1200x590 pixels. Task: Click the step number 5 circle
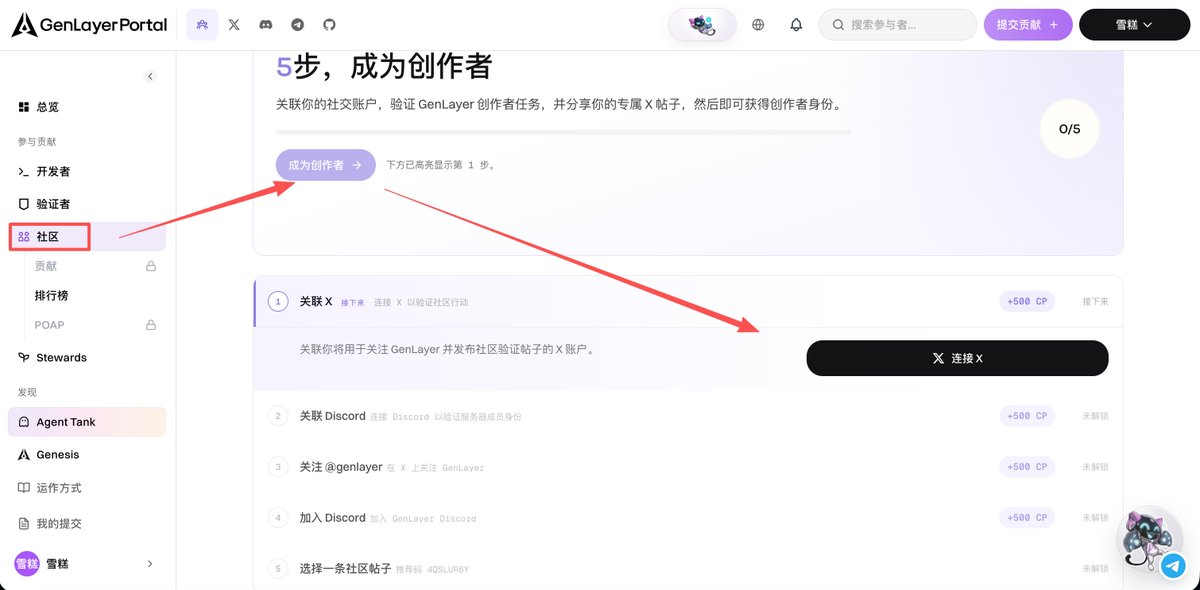(x=279, y=569)
